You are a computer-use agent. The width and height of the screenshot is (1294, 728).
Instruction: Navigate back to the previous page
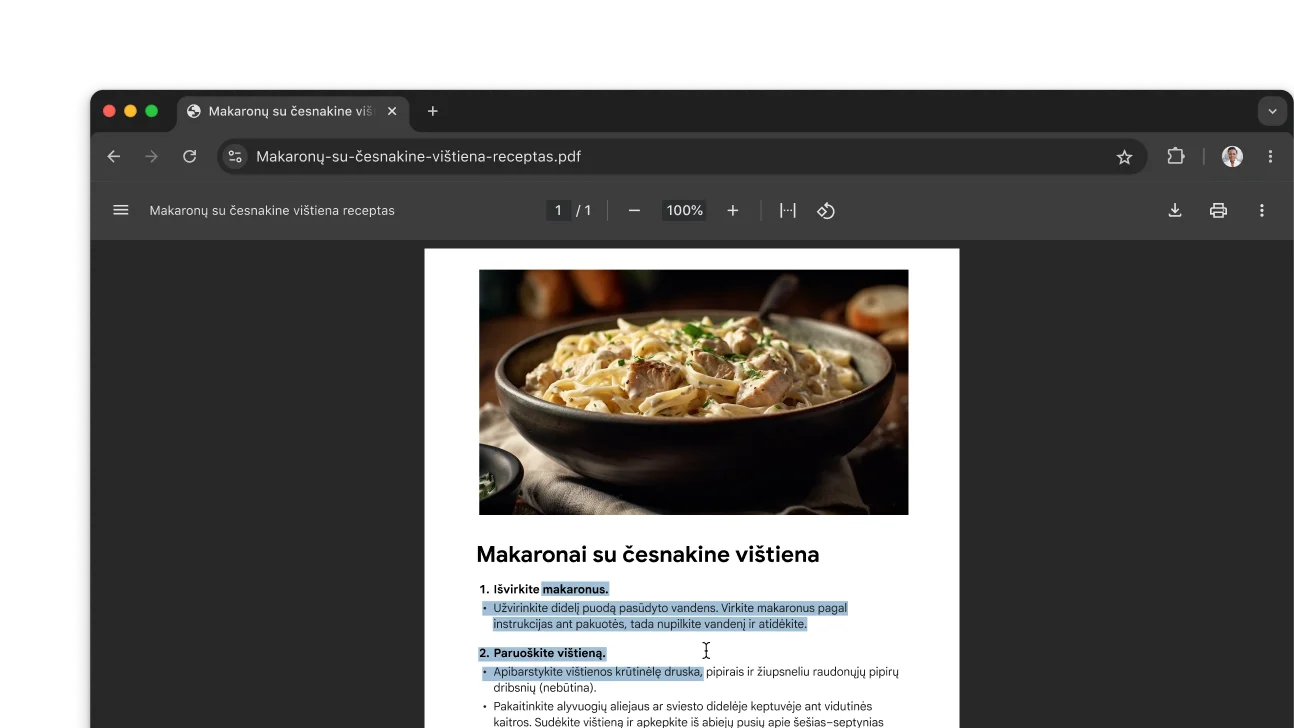click(x=113, y=156)
